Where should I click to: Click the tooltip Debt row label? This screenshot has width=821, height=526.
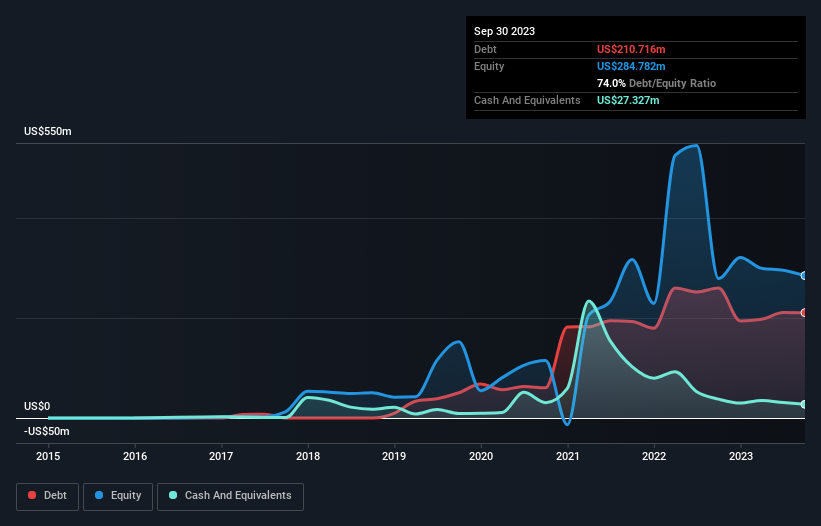[485, 49]
